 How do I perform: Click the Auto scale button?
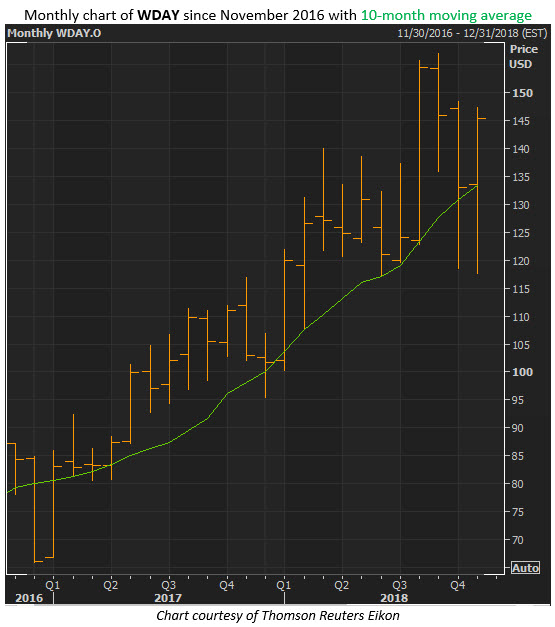(525, 568)
